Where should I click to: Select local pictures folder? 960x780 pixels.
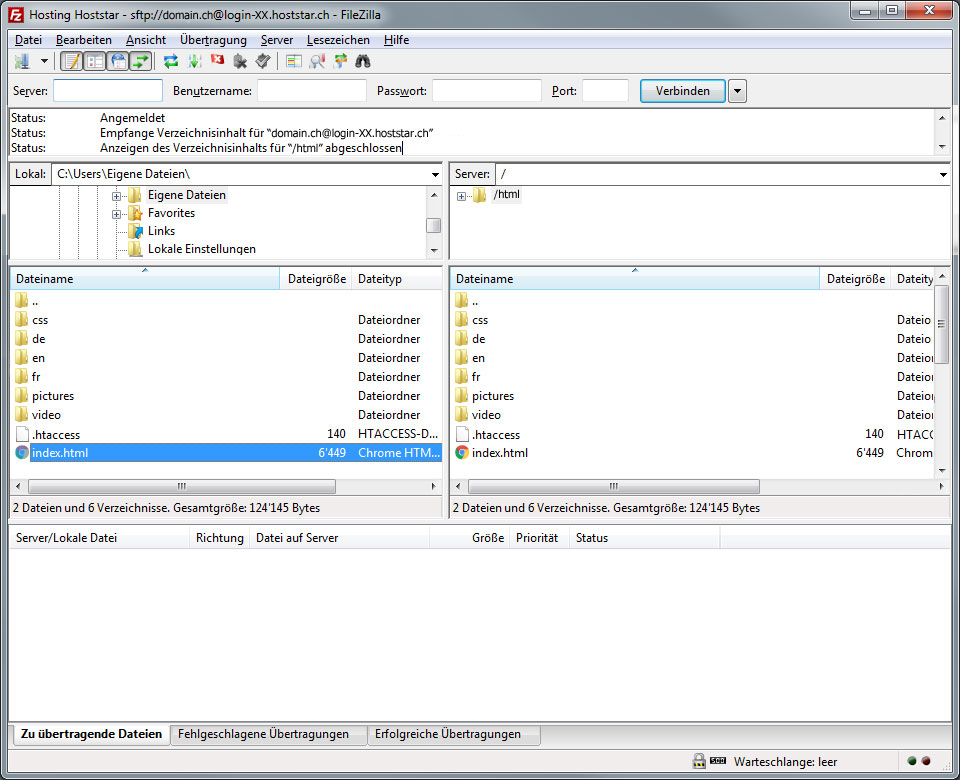point(53,396)
